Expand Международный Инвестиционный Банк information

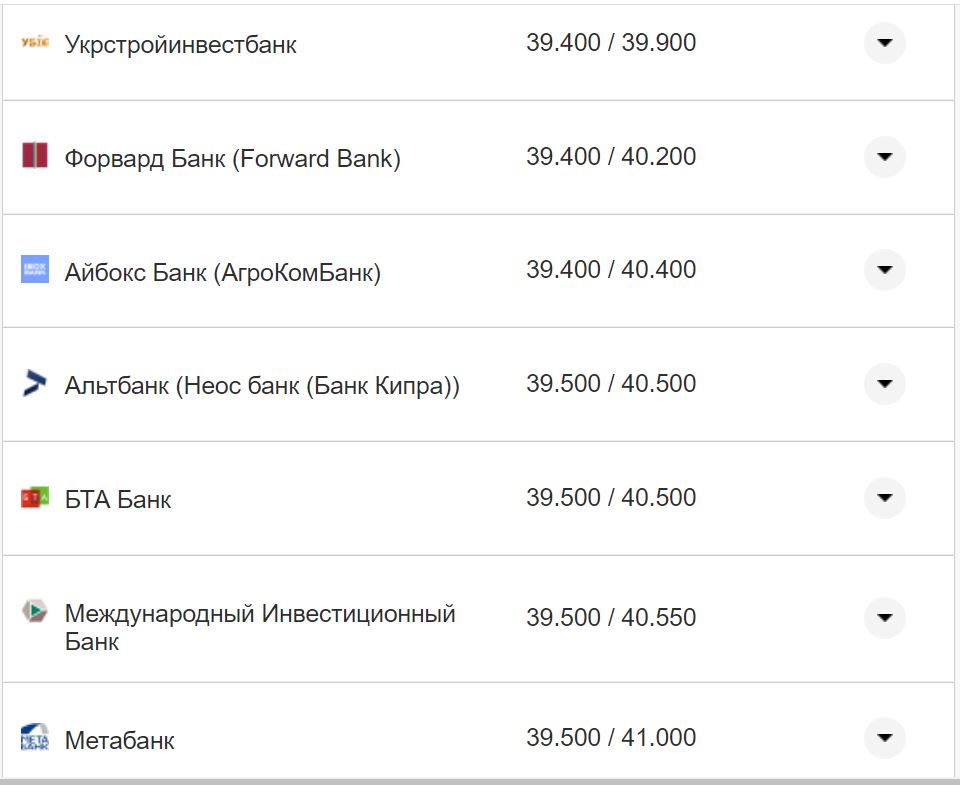coord(884,617)
